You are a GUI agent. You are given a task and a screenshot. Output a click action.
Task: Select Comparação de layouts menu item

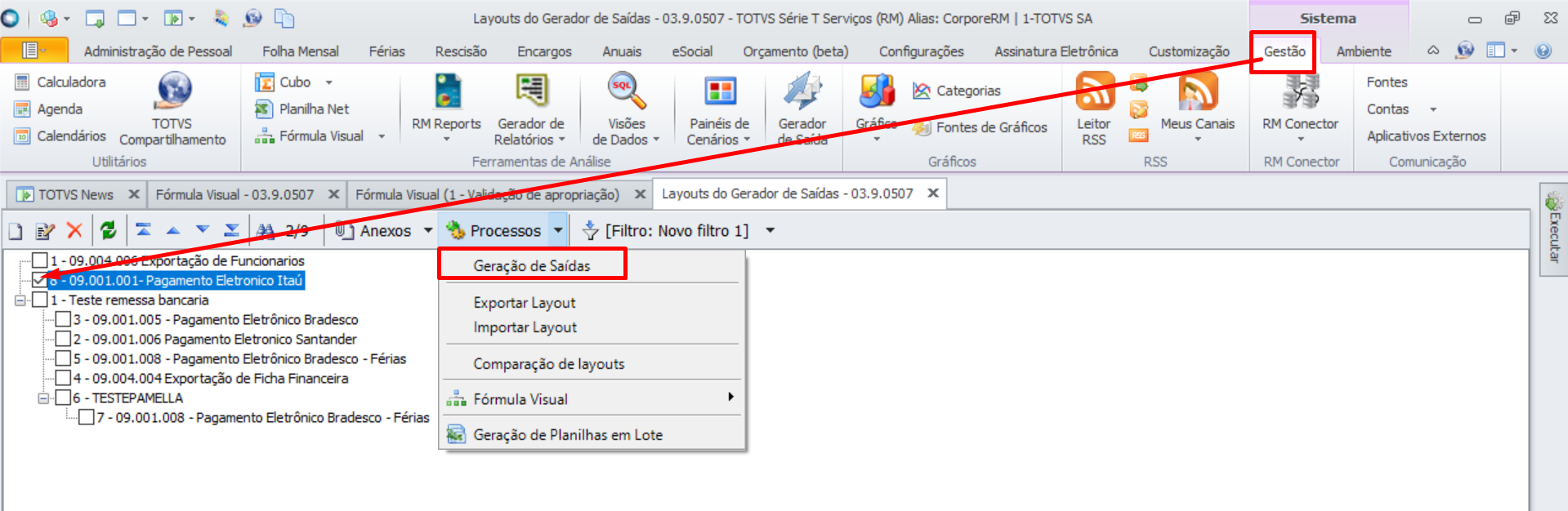(x=548, y=364)
